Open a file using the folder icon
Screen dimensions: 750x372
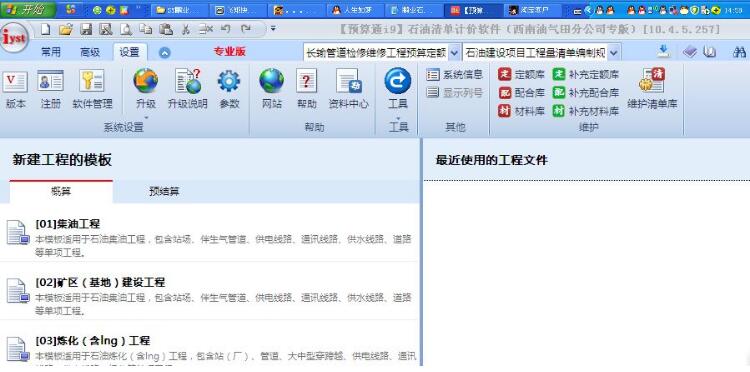(x=66, y=30)
